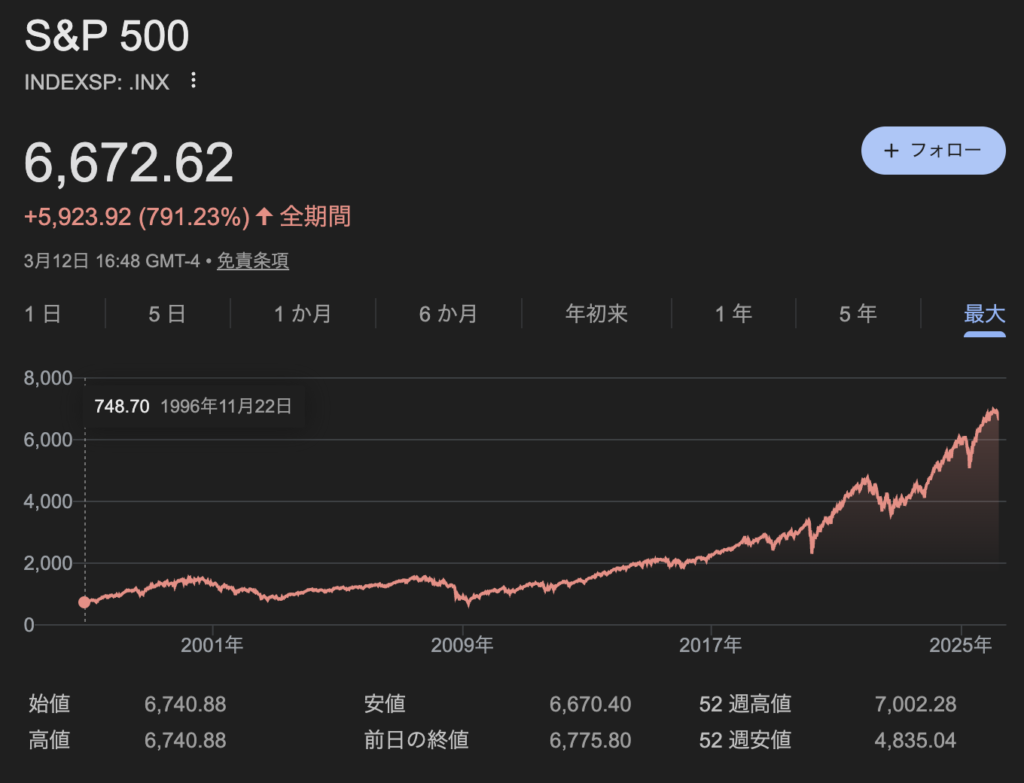Choose the 5年 time range
Viewport: 1024px width, 783px height.
(x=858, y=314)
